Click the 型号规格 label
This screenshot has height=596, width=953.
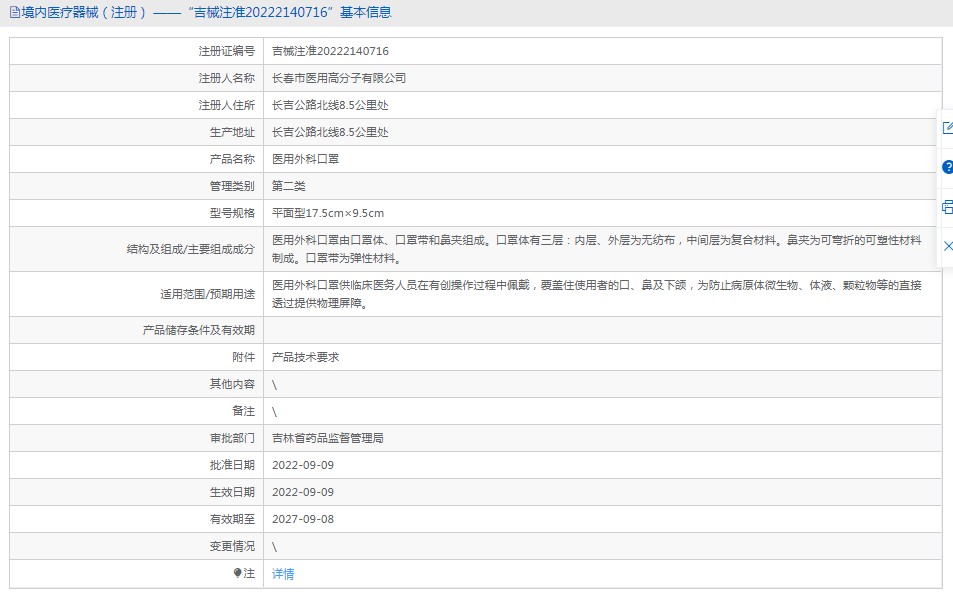coord(232,213)
